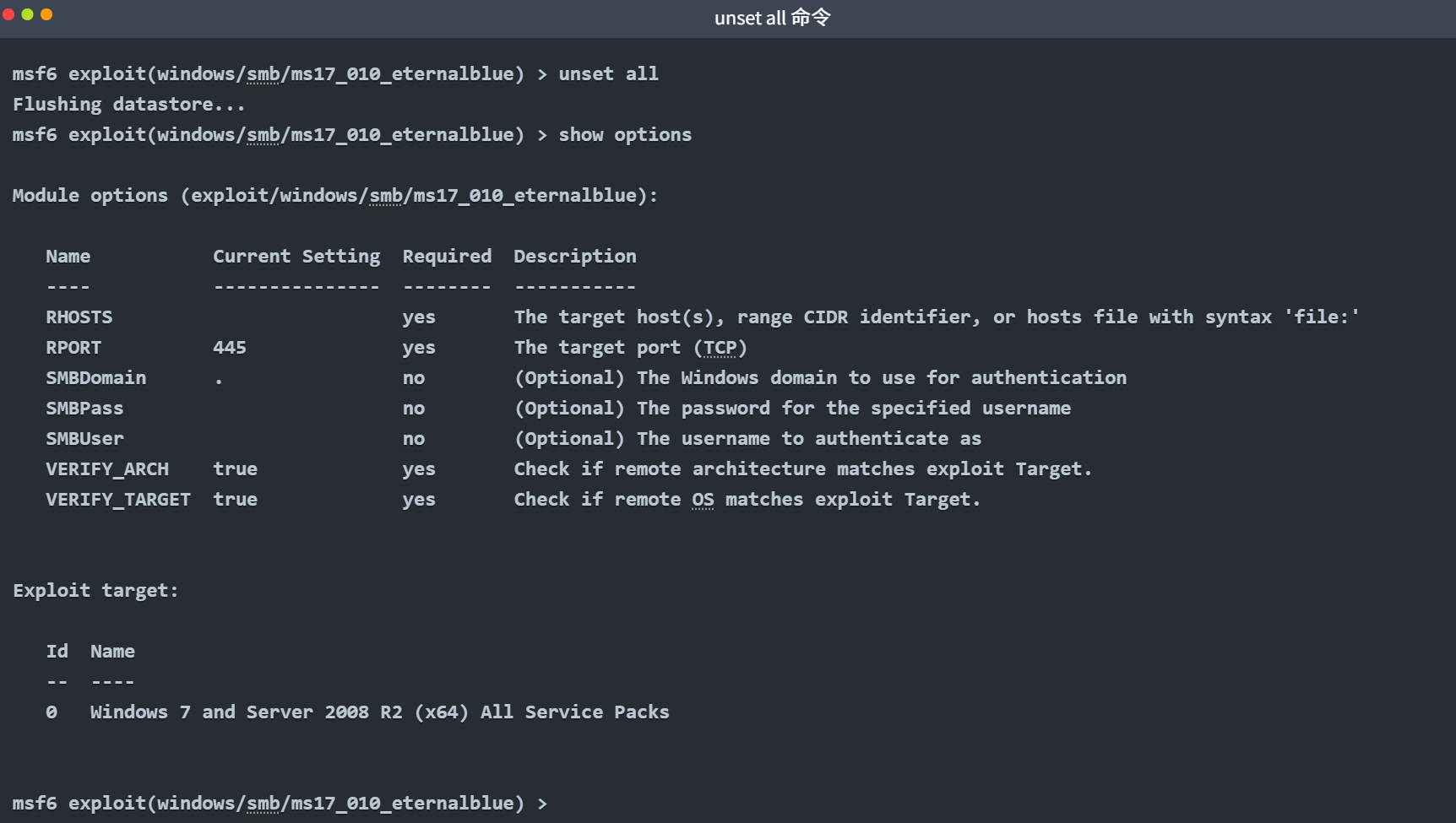The width and height of the screenshot is (1456, 823).
Task: Click the SMBUser option name
Action: coord(84,439)
